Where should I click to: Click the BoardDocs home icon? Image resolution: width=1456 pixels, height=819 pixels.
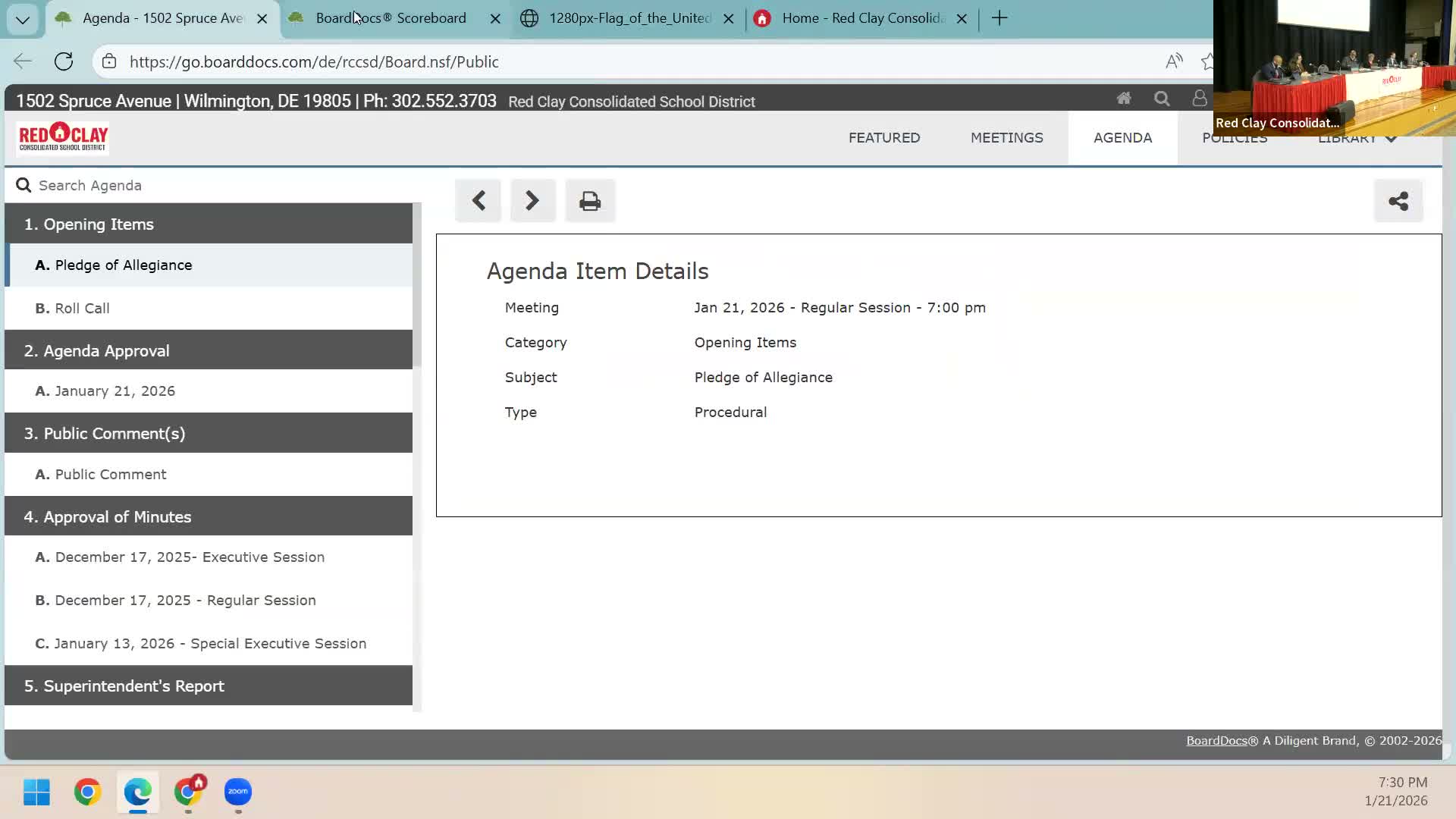[1123, 99]
